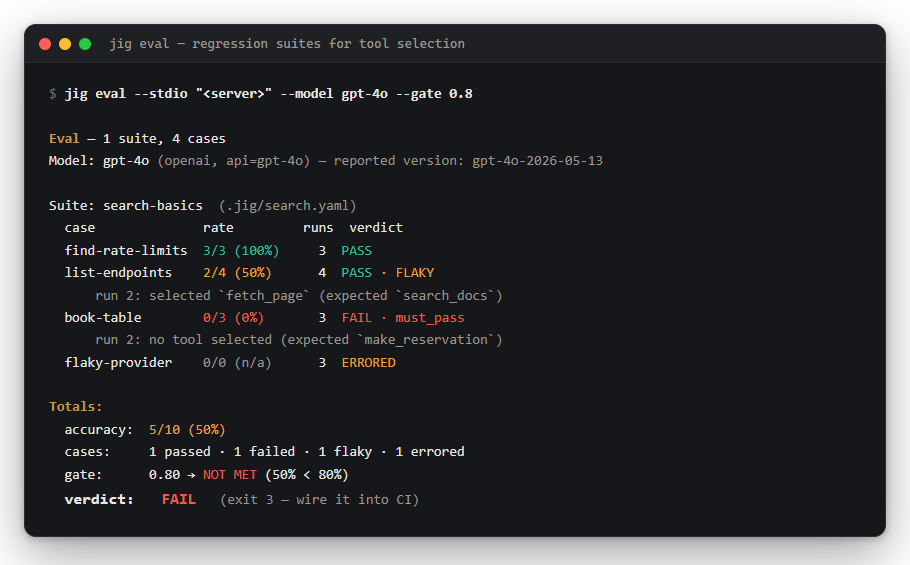Click the 'gate:' label

83,475
